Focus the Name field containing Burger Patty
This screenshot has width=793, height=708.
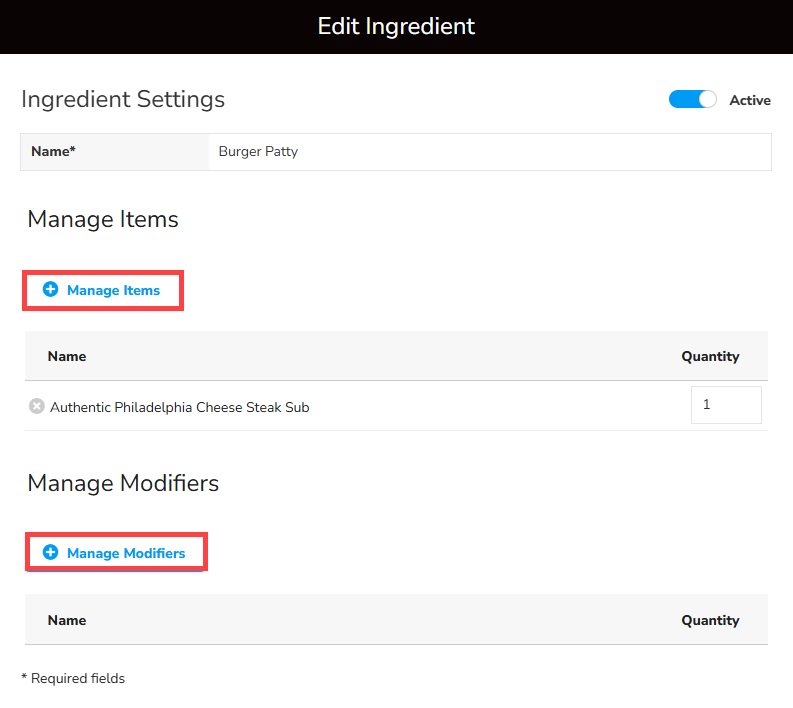(x=490, y=152)
